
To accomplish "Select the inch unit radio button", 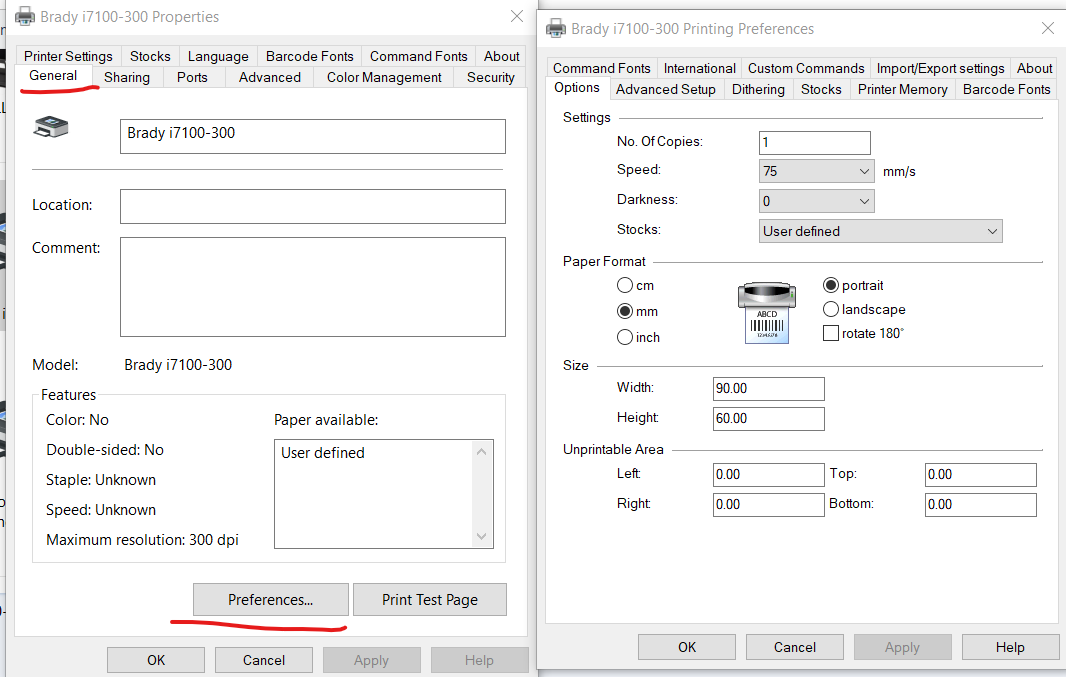I will click(625, 337).
